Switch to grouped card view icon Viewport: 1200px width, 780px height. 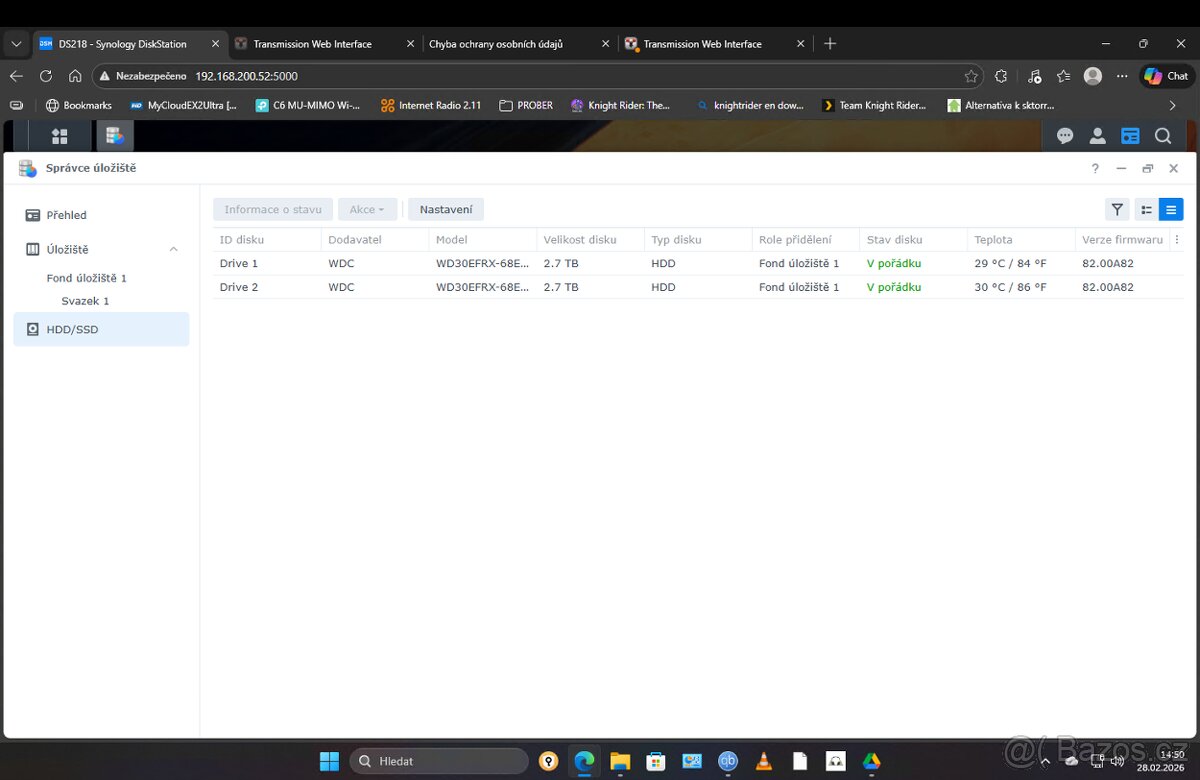[1146, 209]
